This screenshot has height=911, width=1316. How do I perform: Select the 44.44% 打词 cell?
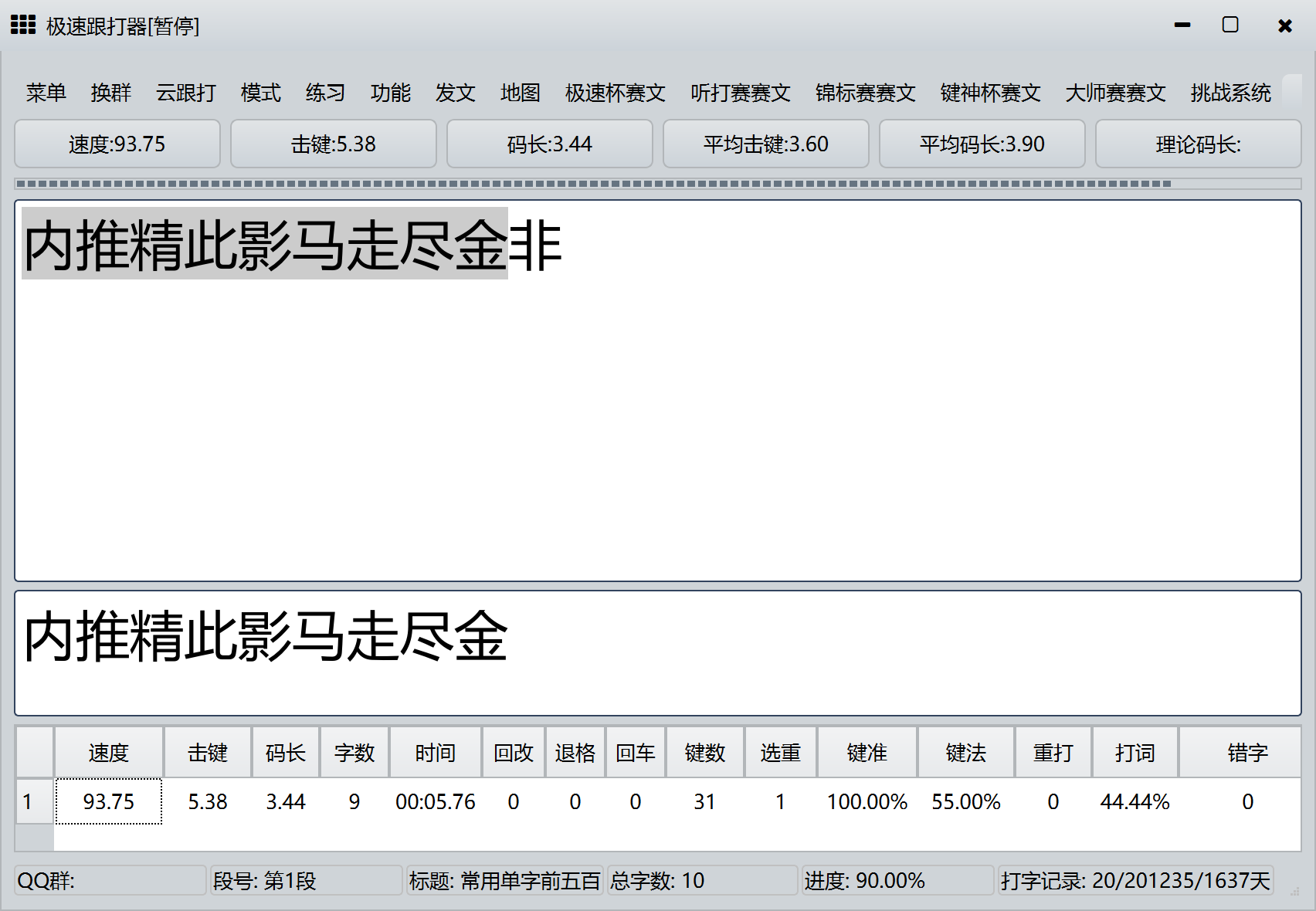click(1135, 801)
